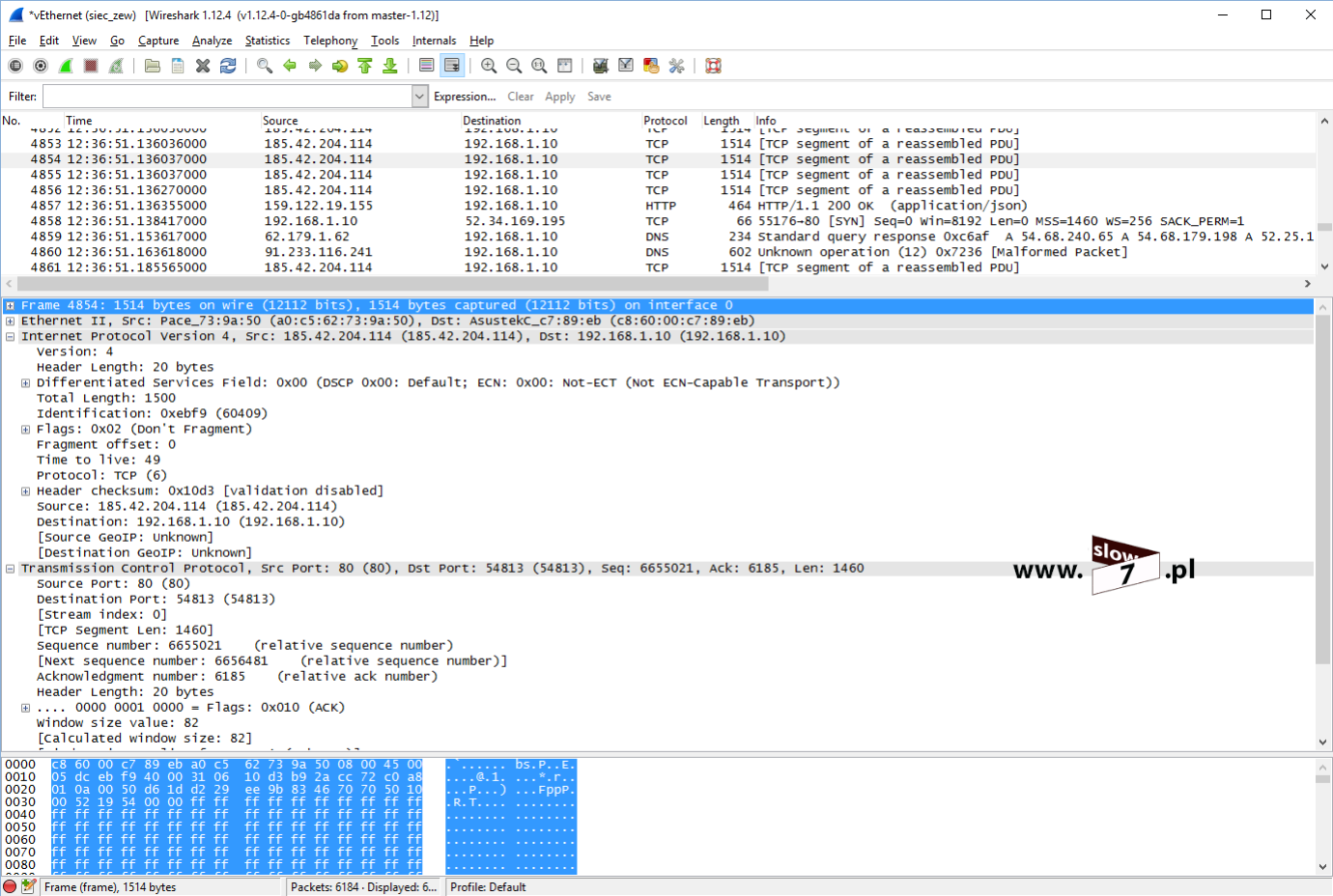Screen dimensions: 1333x896
Task: Collapse the Transmission Control Protocol node
Action: 10,568
